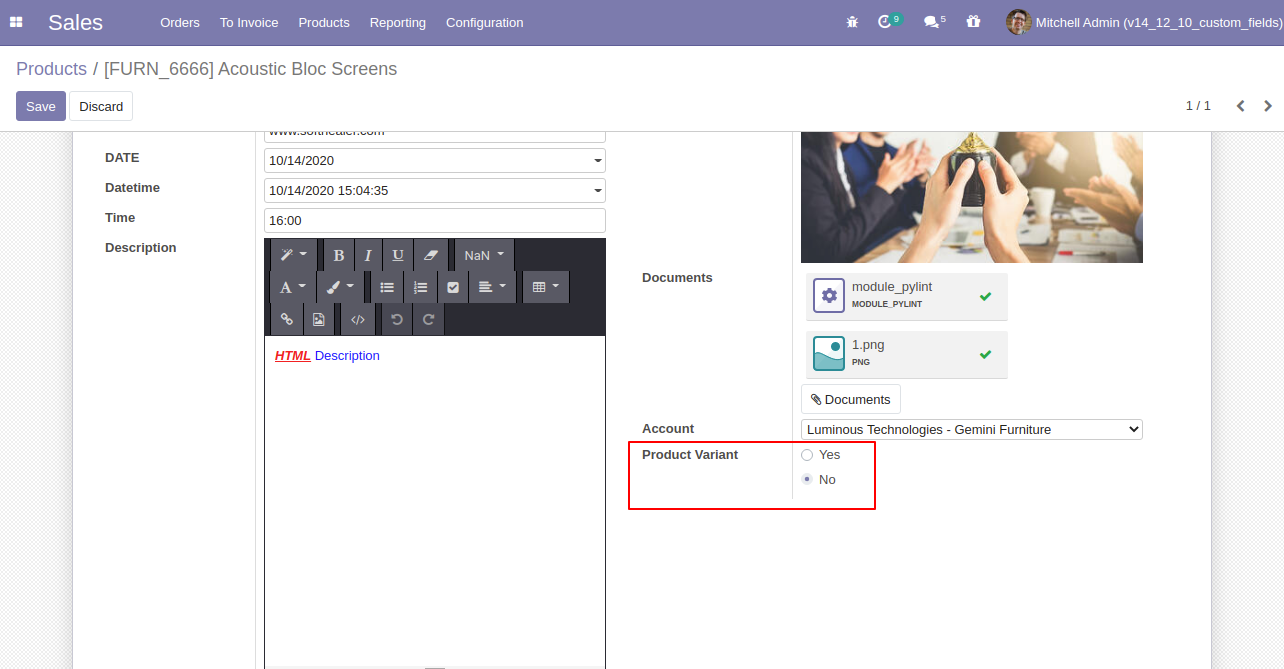
Task: Switch to code view in editor
Action: pyautogui.click(x=358, y=319)
